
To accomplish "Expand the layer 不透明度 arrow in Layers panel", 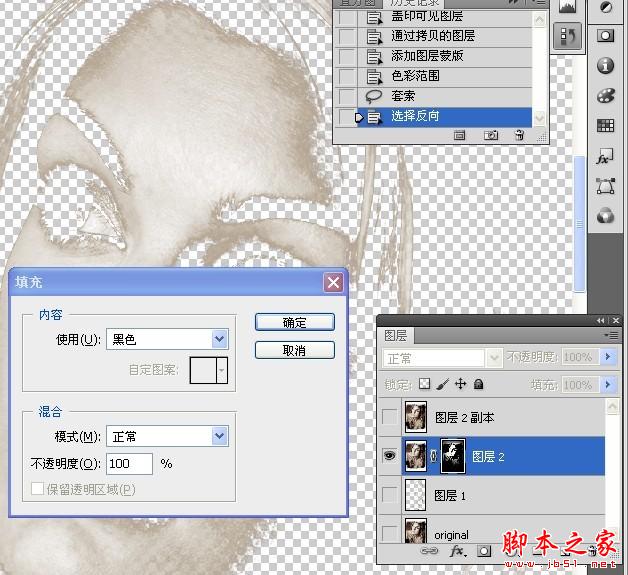I will [608, 356].
